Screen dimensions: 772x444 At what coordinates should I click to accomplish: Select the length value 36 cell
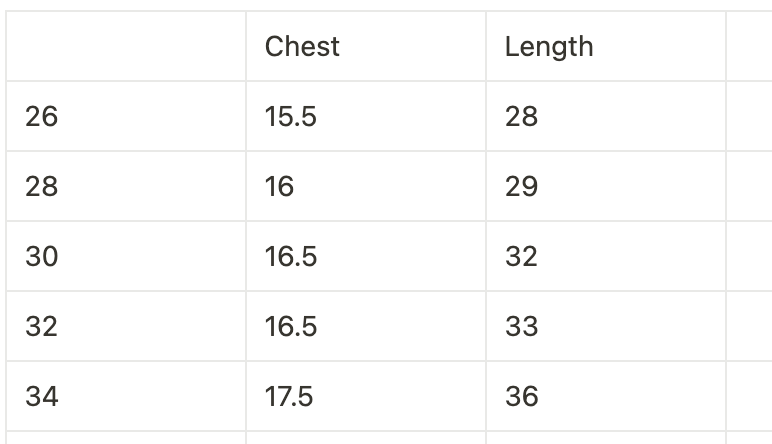[605, 397]
